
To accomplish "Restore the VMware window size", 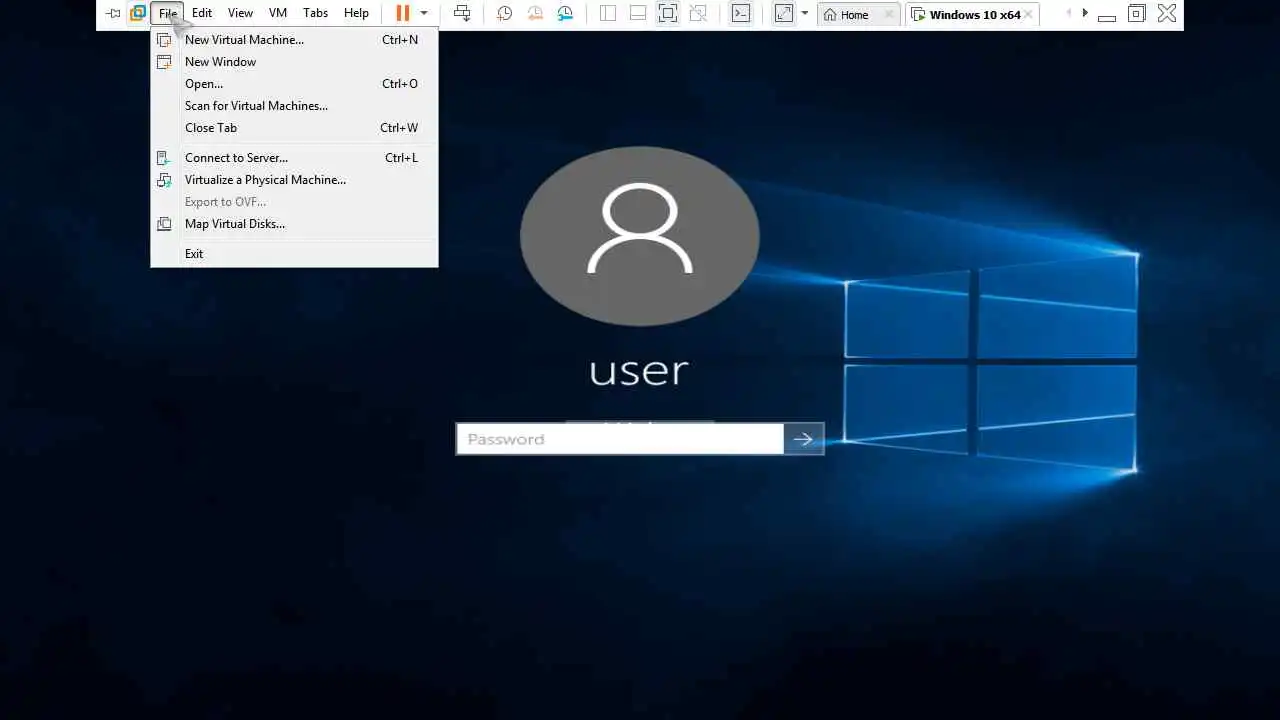I will [x=1136, y=13].
